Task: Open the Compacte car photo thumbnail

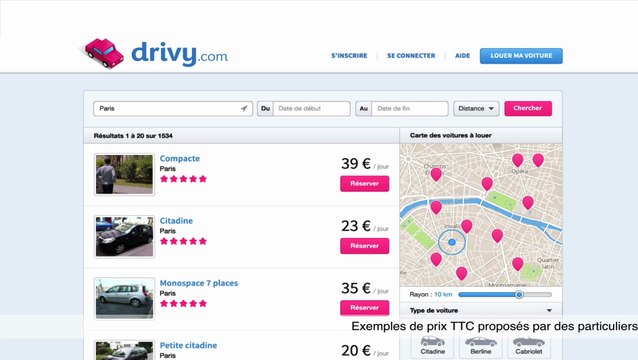Action: tap(125, 175)
